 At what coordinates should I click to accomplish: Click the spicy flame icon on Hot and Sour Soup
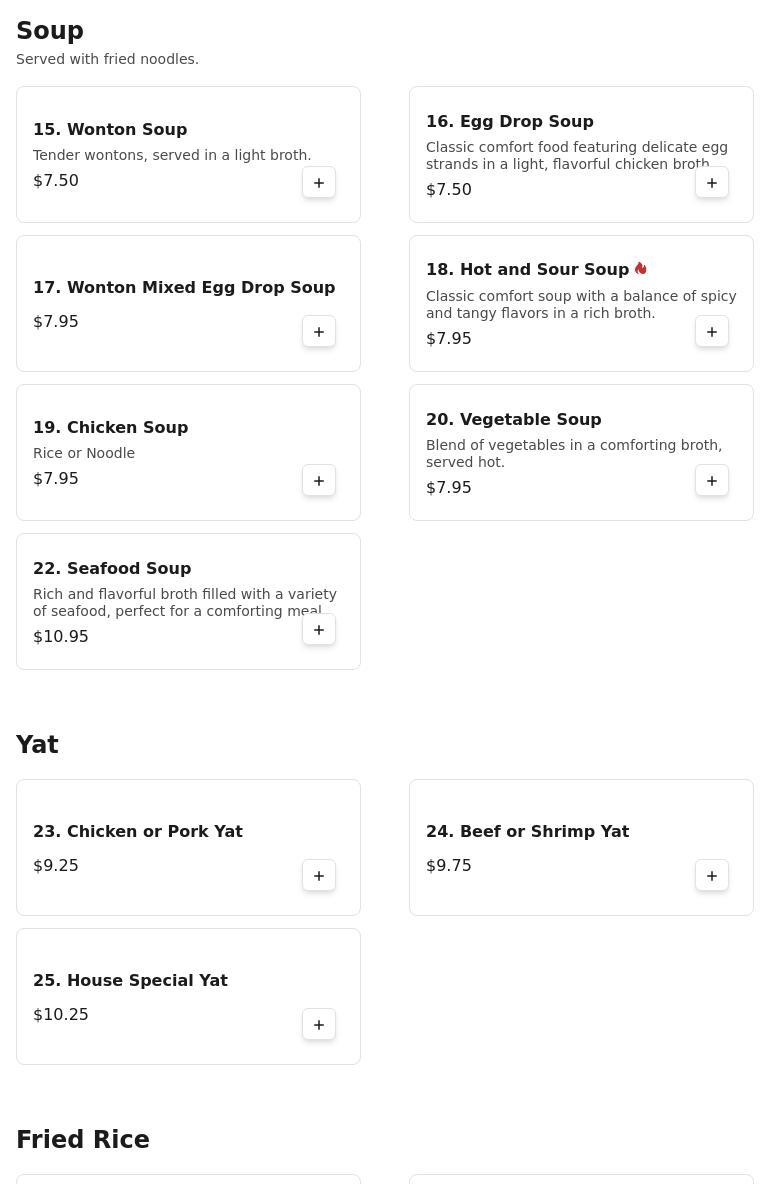click(640, 269)
